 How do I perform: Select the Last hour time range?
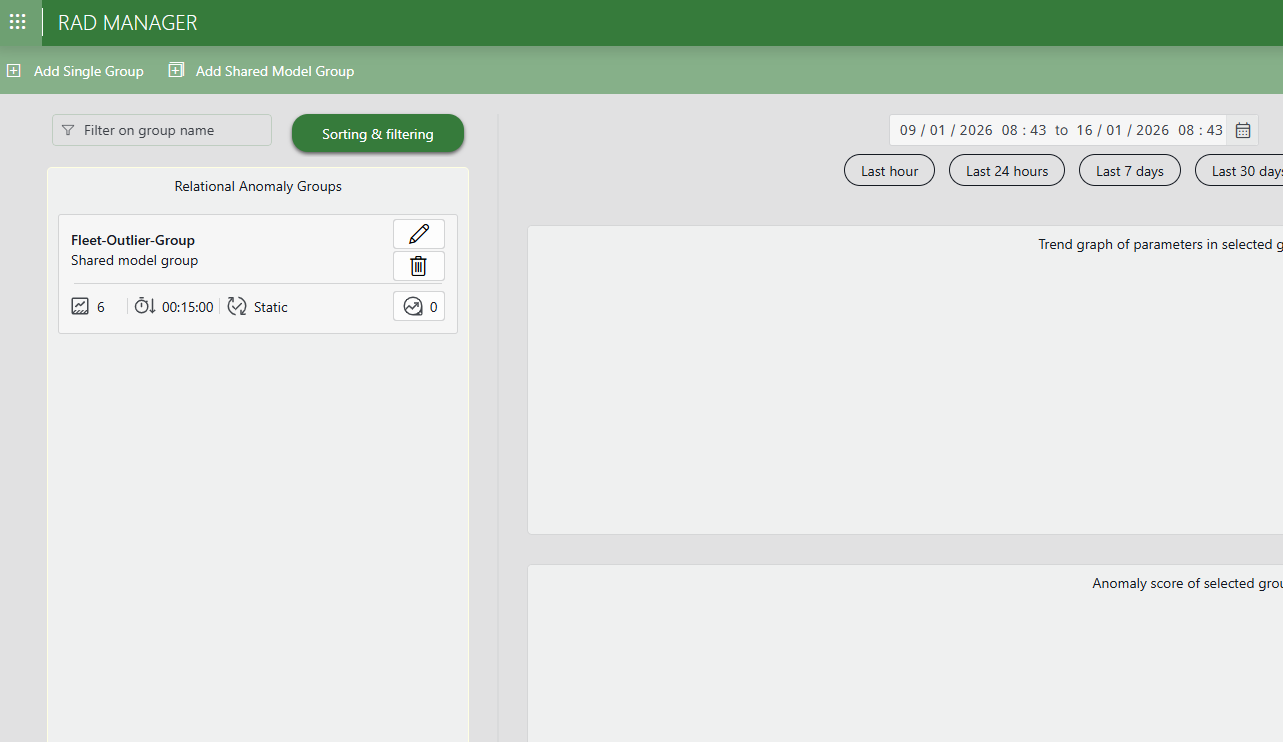coord(889,171)
